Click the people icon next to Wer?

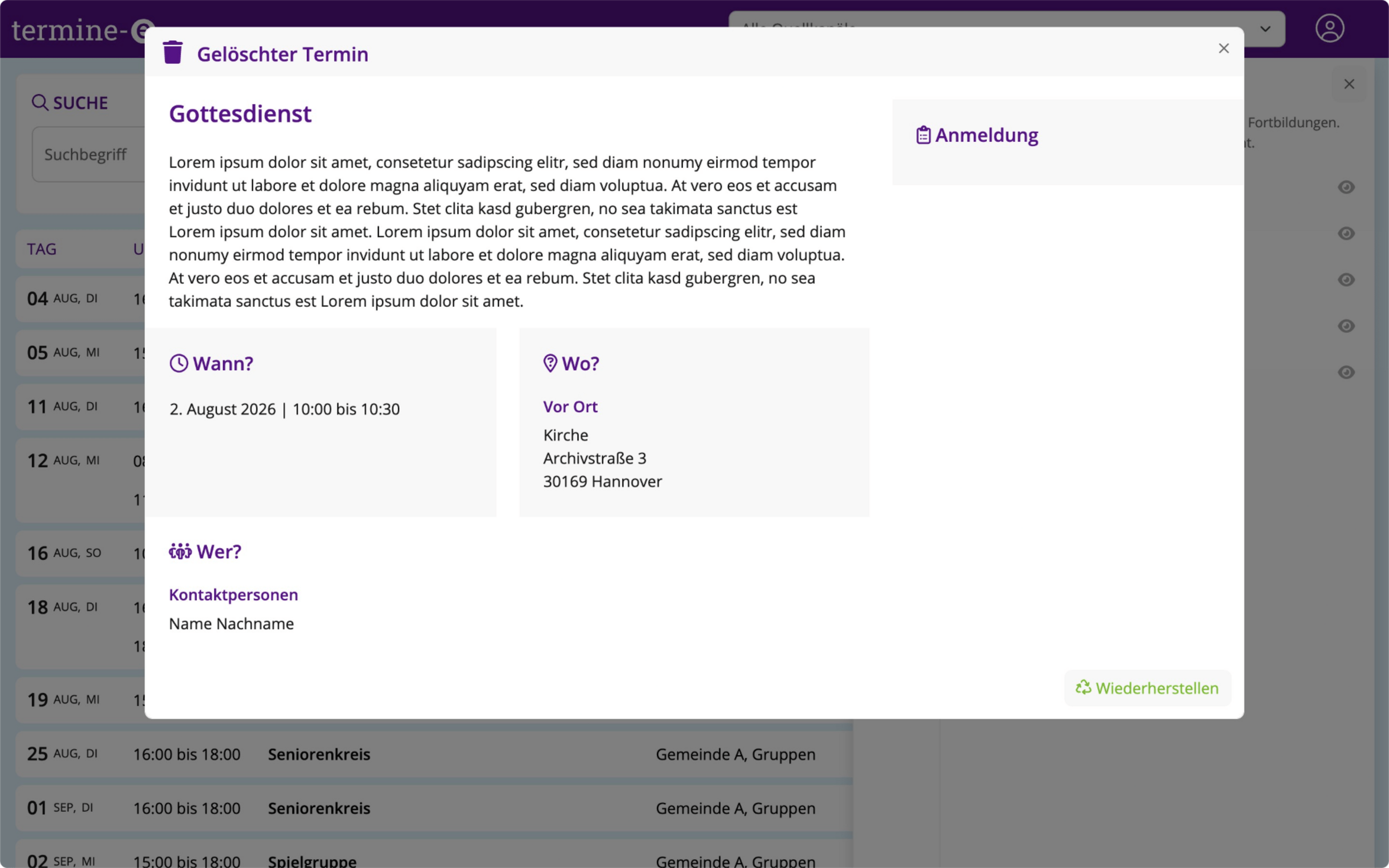click(180, 552)
